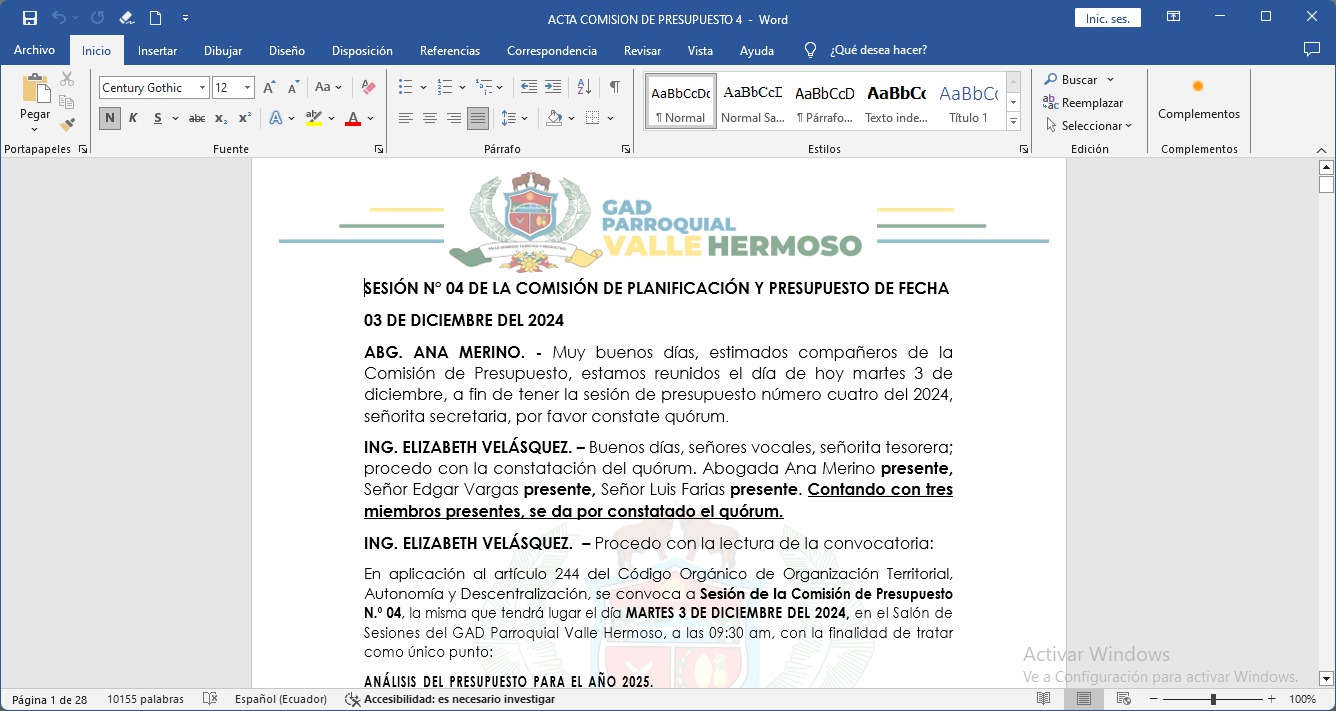Viewport: 1336px width, 711px height.
Task: Expand the Seleccionar dropdown
Action: pos(1089,126)
